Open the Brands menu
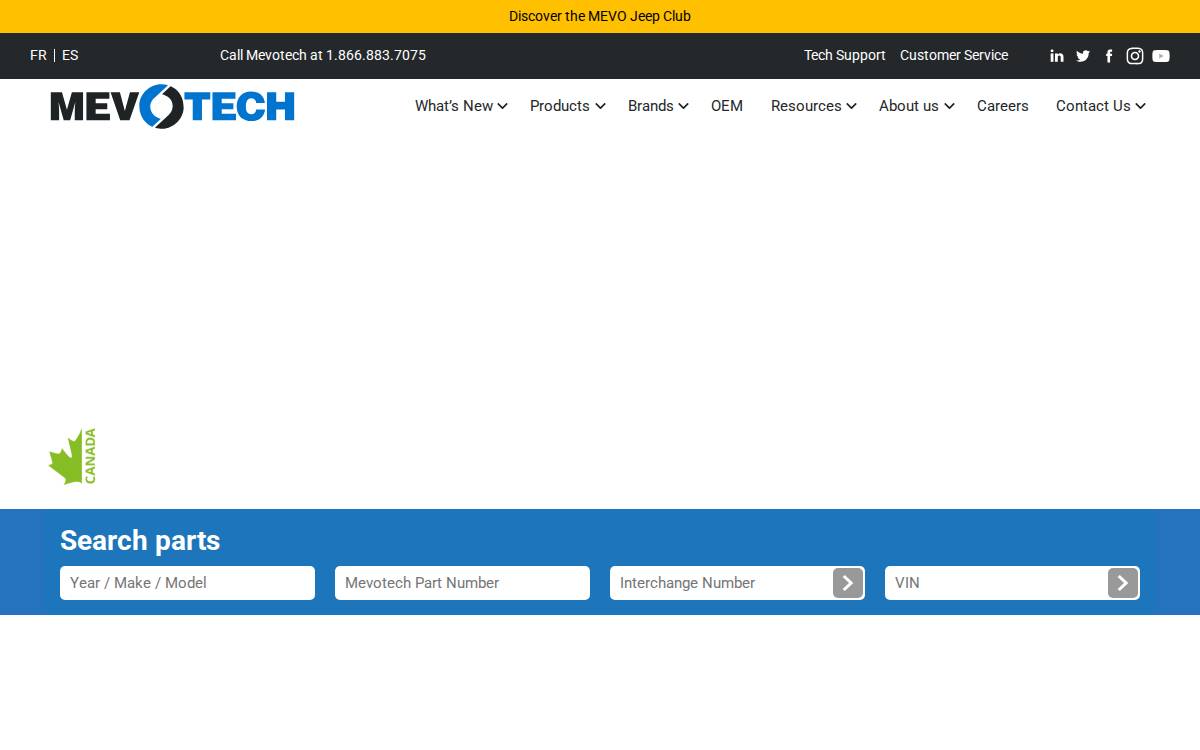The image size is (1200, 750). (x=651, y=106)
